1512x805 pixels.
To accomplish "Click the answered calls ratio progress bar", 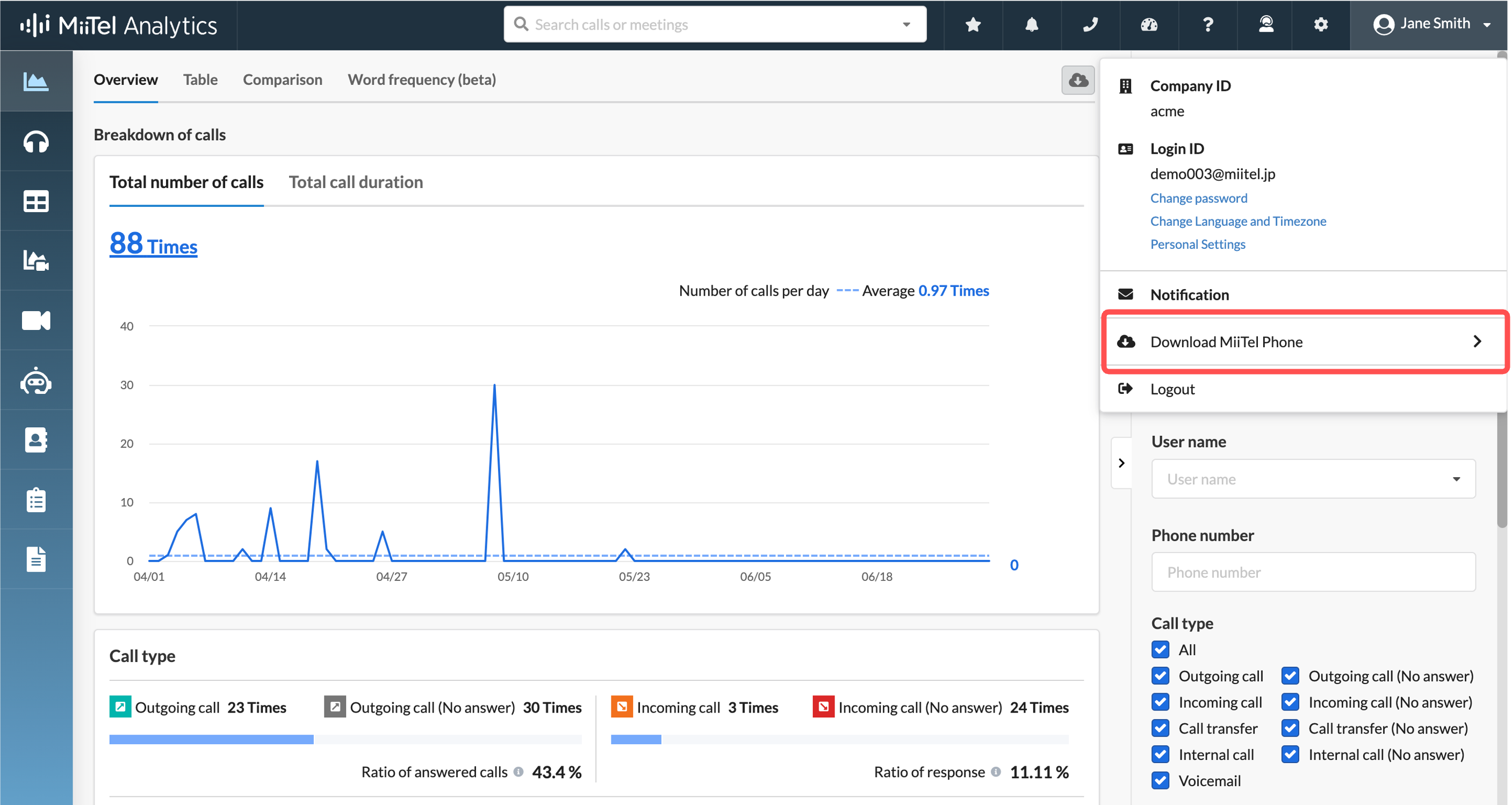I will pyautogui.click(x=345, y=739).
